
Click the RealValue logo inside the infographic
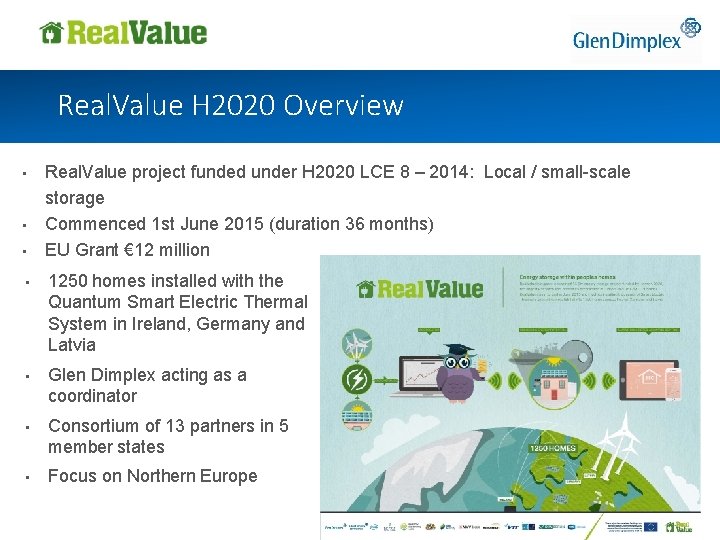click(420, 290)
